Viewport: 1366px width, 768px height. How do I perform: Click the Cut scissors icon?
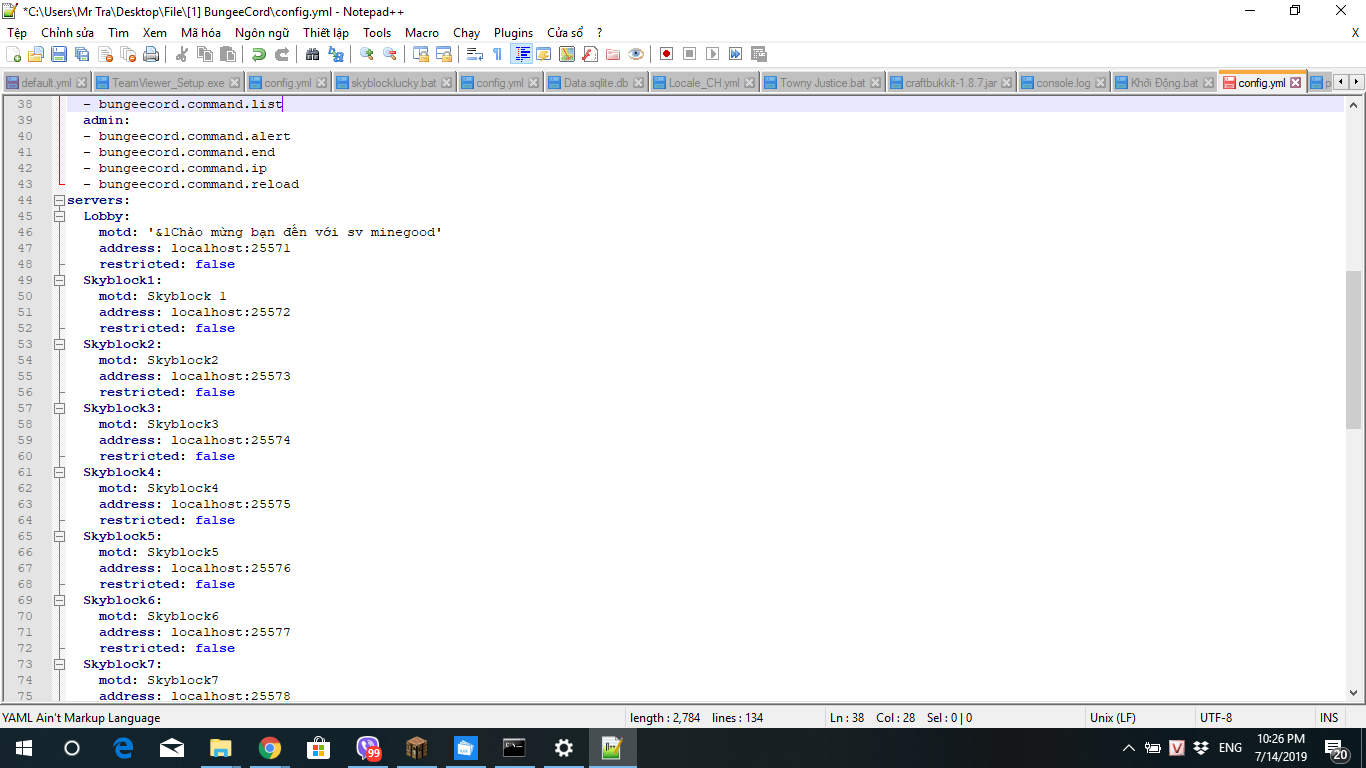pyautogui.click(x=182, y=54)
